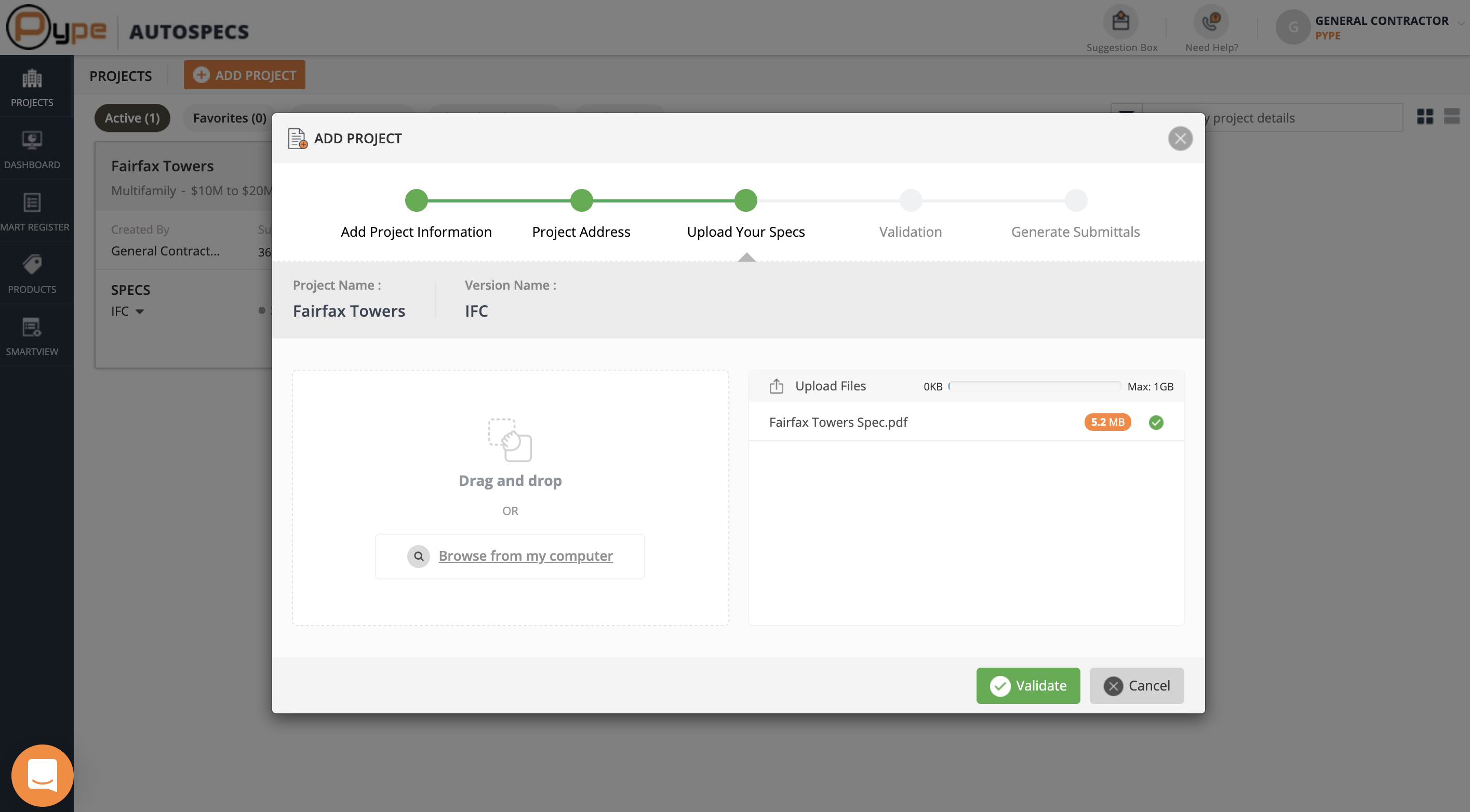1470x812 pixels.
Task: Open the Projects sidebar icon
Action: (x=32, y=87)
